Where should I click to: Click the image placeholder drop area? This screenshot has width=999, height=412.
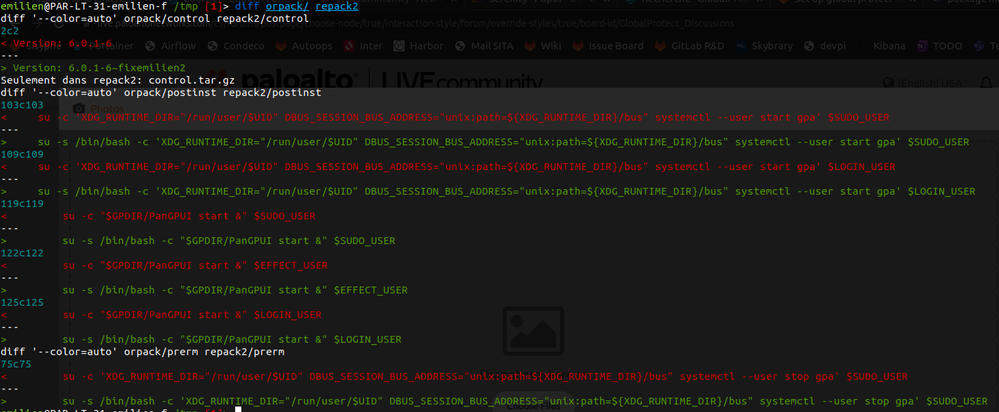pyautogui.click(x=533, y=330)
